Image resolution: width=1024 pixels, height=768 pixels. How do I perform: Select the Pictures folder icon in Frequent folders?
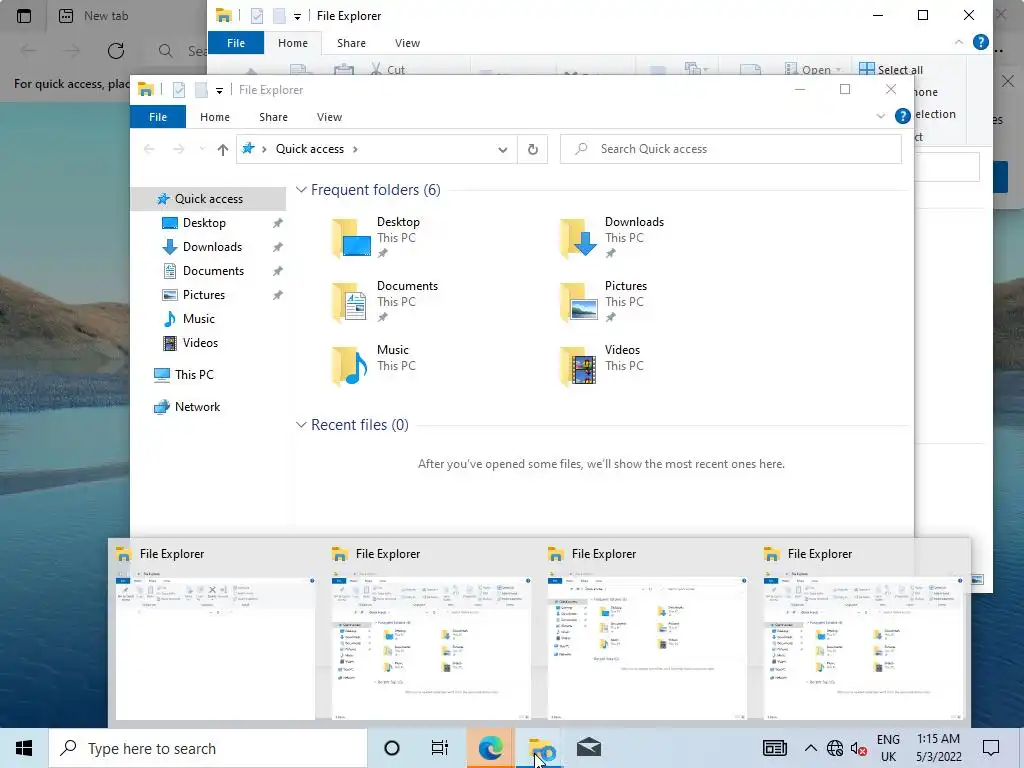click(579, 302)
